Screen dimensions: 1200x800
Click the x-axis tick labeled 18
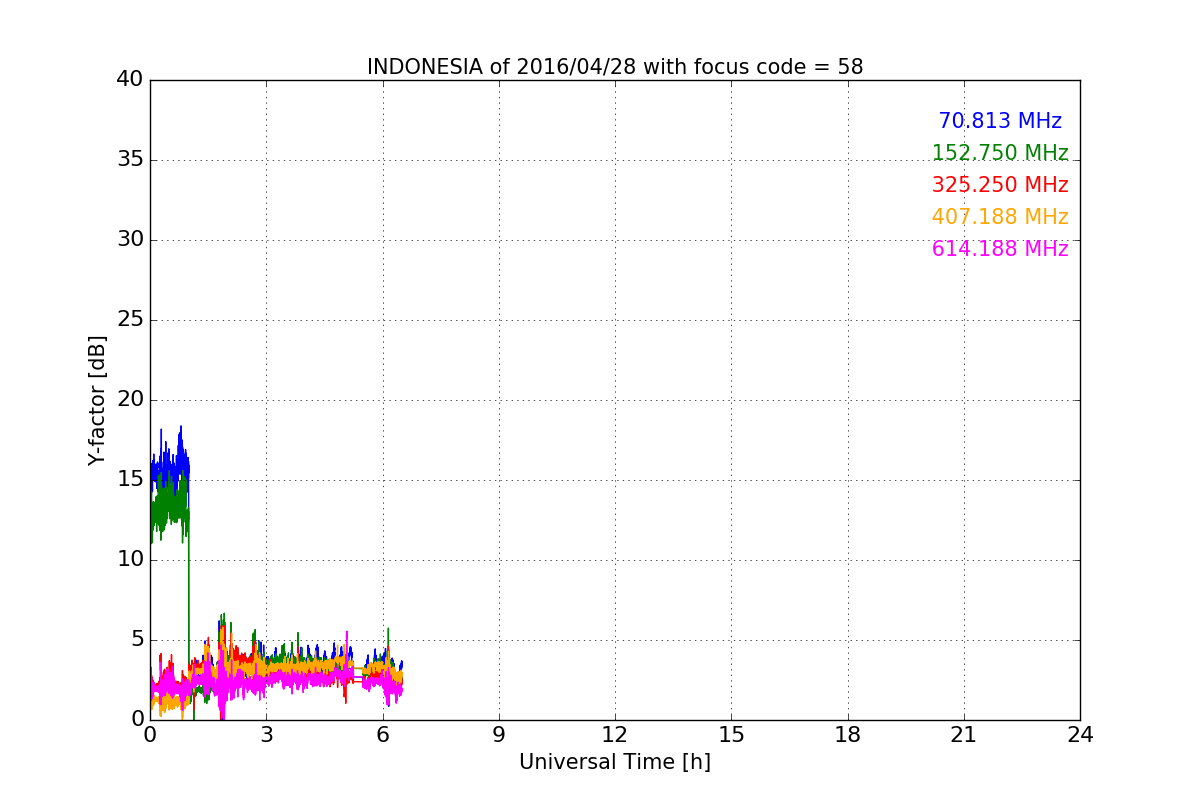(x=848, y=735)
